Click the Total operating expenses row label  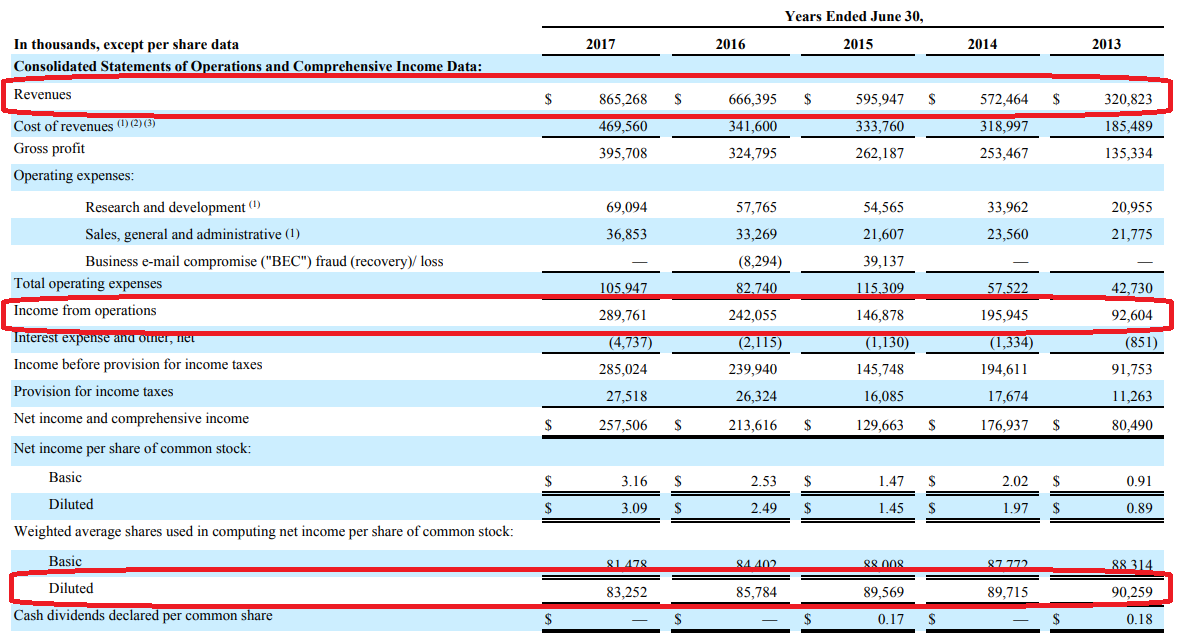84,284
